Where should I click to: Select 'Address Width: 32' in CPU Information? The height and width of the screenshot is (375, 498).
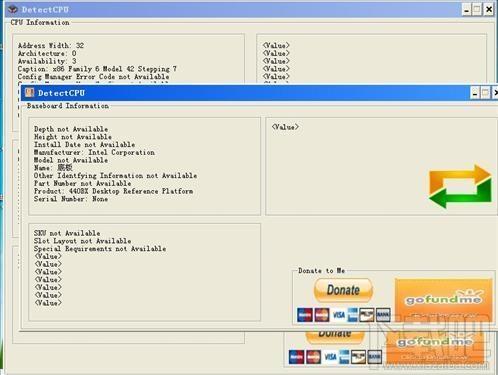click(x=51, y=46)
